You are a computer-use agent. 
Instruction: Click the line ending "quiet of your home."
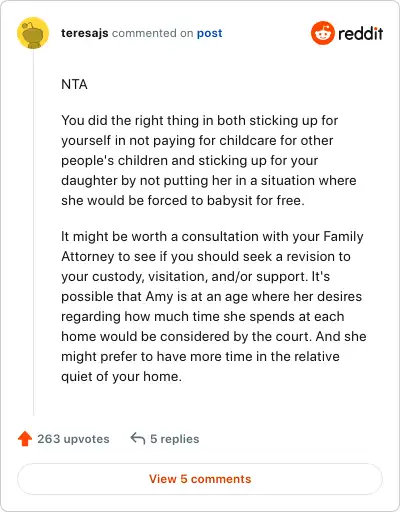121,376
